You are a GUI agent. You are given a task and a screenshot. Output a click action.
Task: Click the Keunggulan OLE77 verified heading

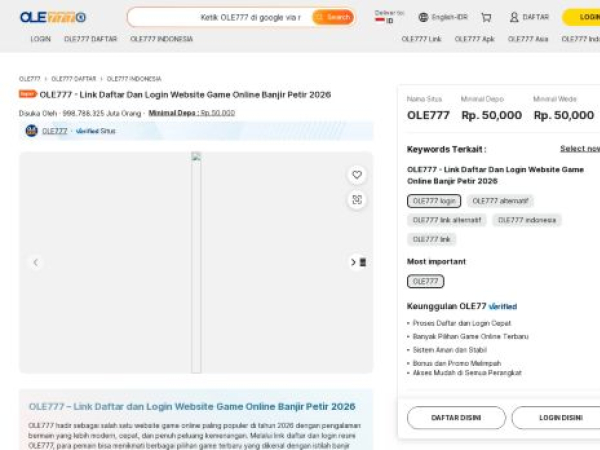(462, 306)
